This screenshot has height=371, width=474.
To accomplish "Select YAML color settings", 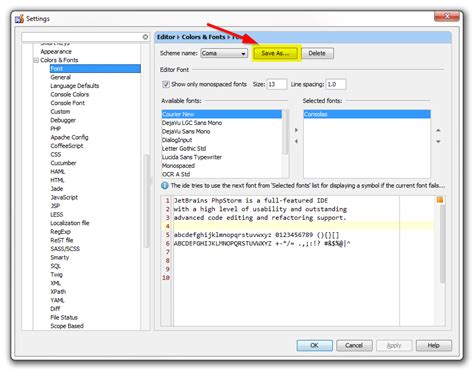I will point(57,300).
